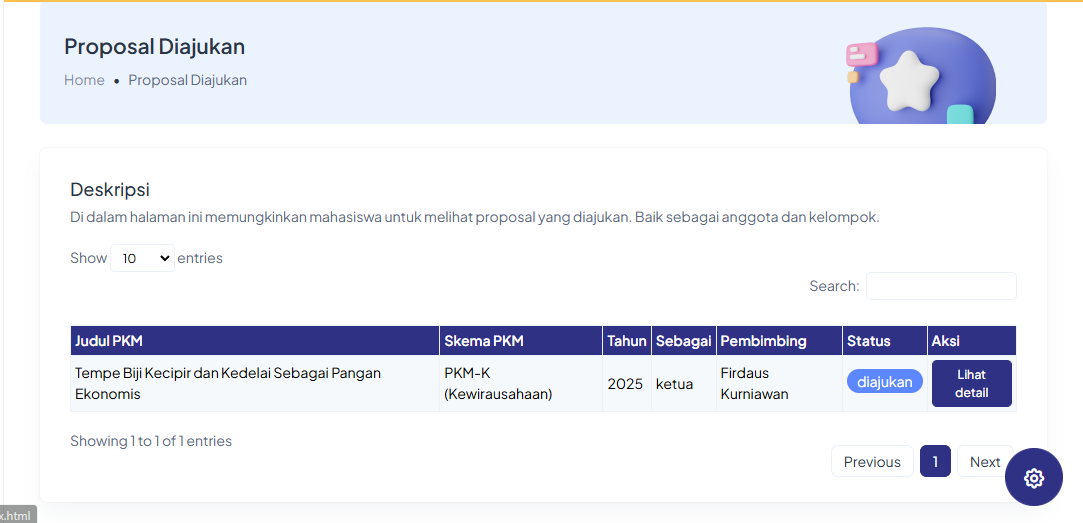This screenshot has width=1083, height=523.
Task: Sort by the Tahun column header
Action: click(626, 341)
